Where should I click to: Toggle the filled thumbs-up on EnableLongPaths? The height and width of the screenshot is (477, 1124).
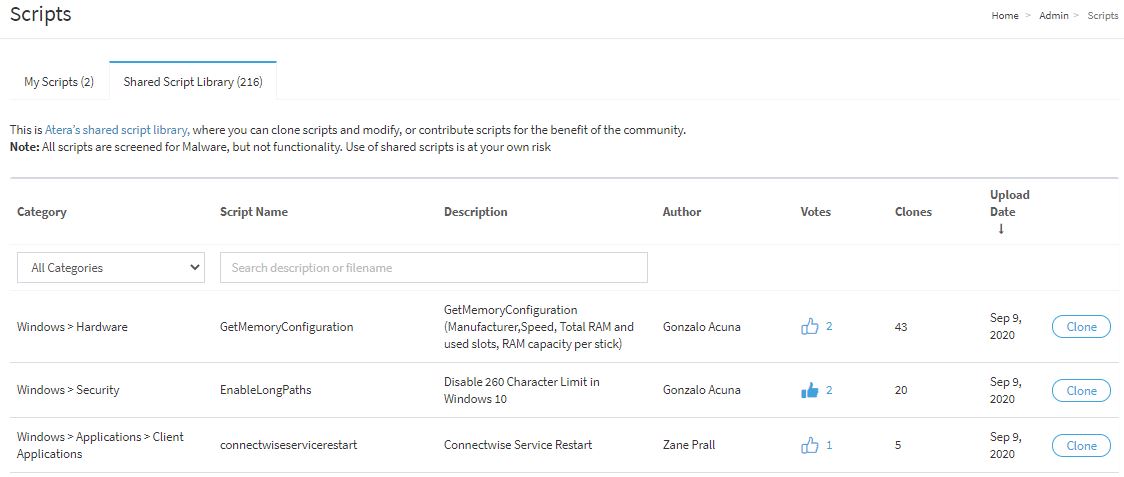pos(809,391)
